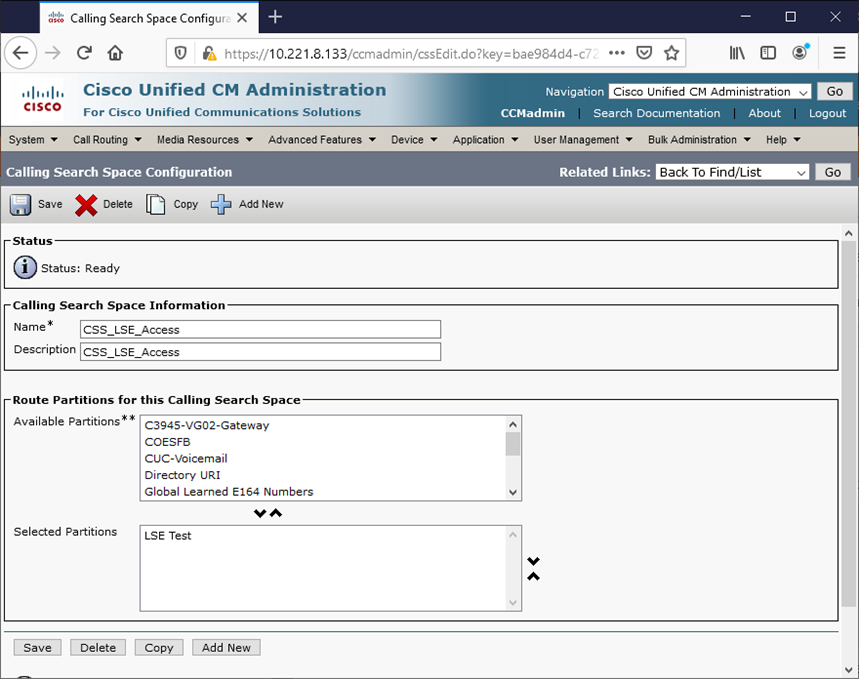Expand the Call Routing menu
The height and width of the screenshot is (679, 859).
tap(107, 140)
